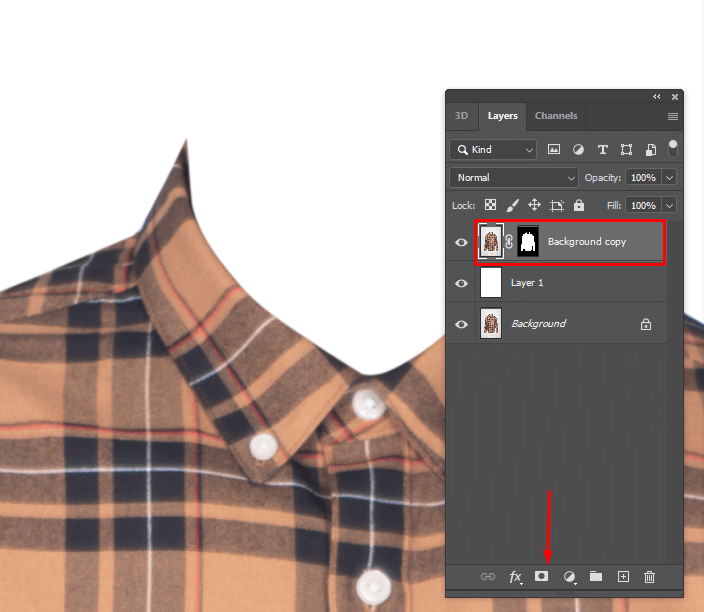Create a new layer plus icon
The height and width of the screenshot is (612, 704).
[623, 577]
